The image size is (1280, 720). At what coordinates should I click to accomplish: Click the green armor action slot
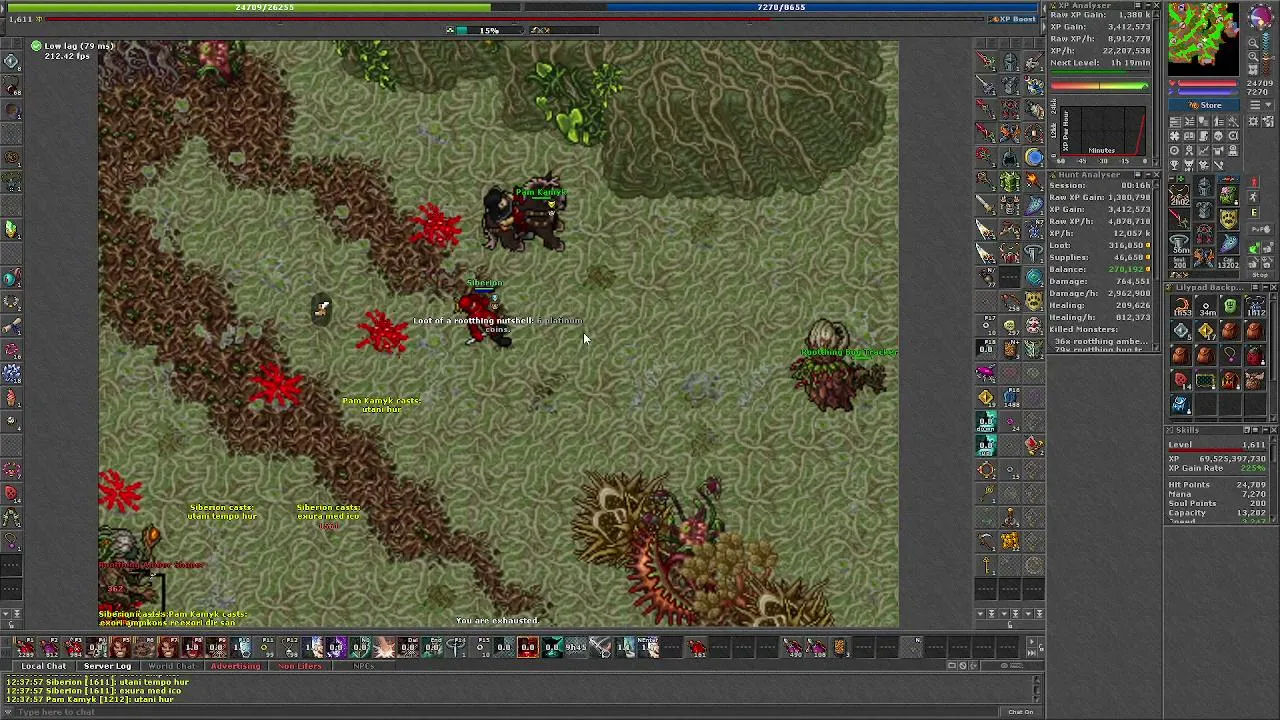tap(1010, 181)
